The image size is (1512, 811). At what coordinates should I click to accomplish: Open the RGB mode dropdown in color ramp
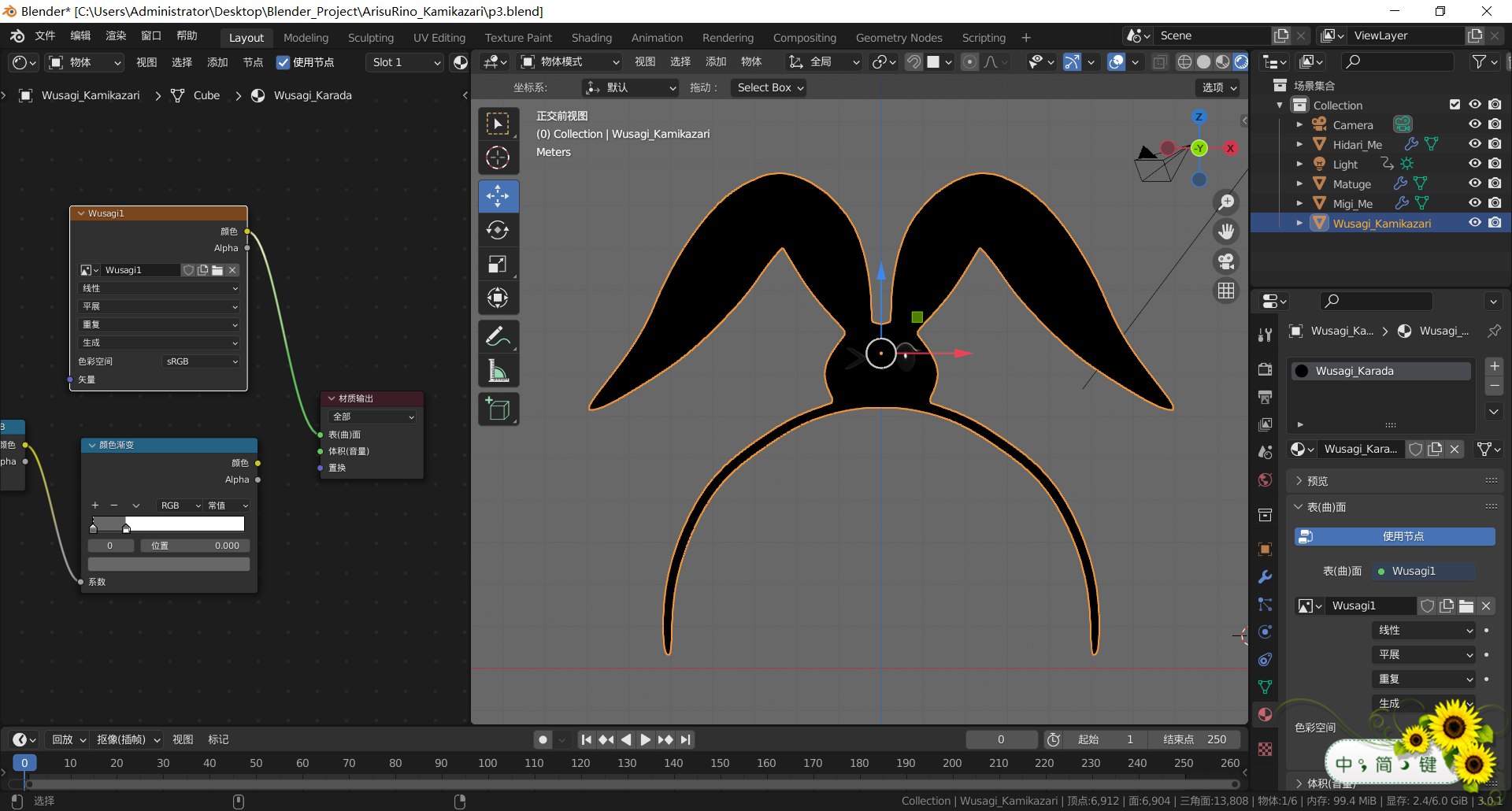coord(180,505)
